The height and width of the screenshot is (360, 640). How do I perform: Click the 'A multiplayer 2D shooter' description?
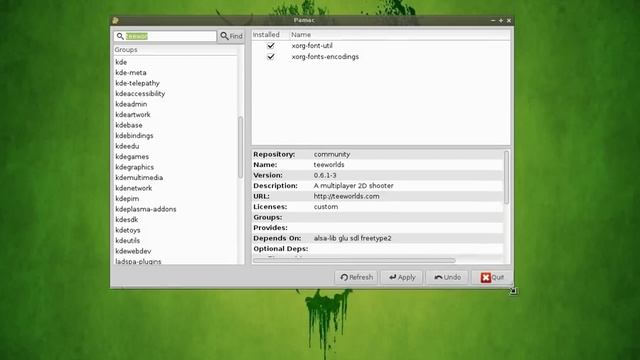coord(353,186)
